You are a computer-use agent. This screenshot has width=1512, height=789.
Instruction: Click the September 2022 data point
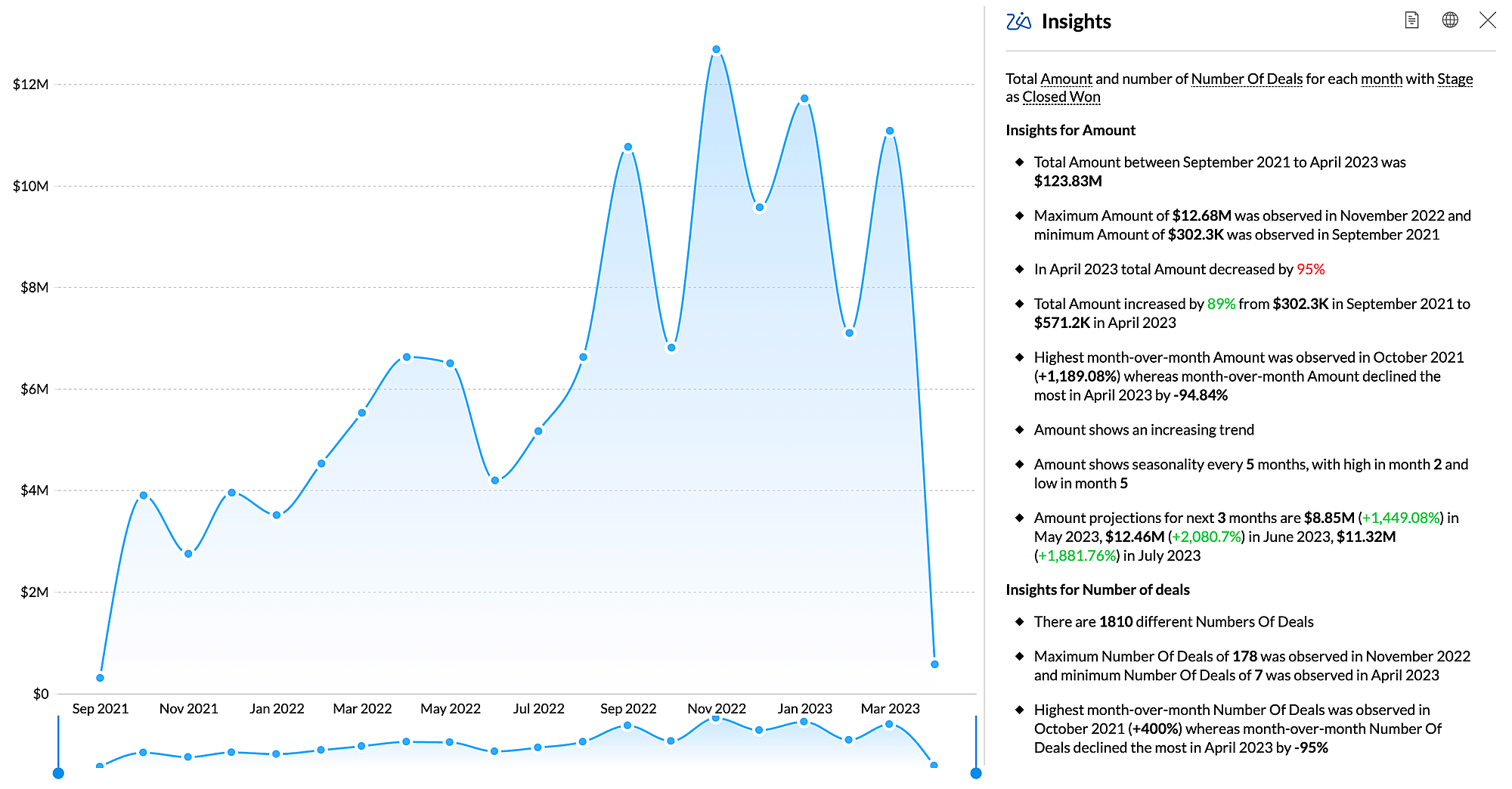(x=627, y=147)
